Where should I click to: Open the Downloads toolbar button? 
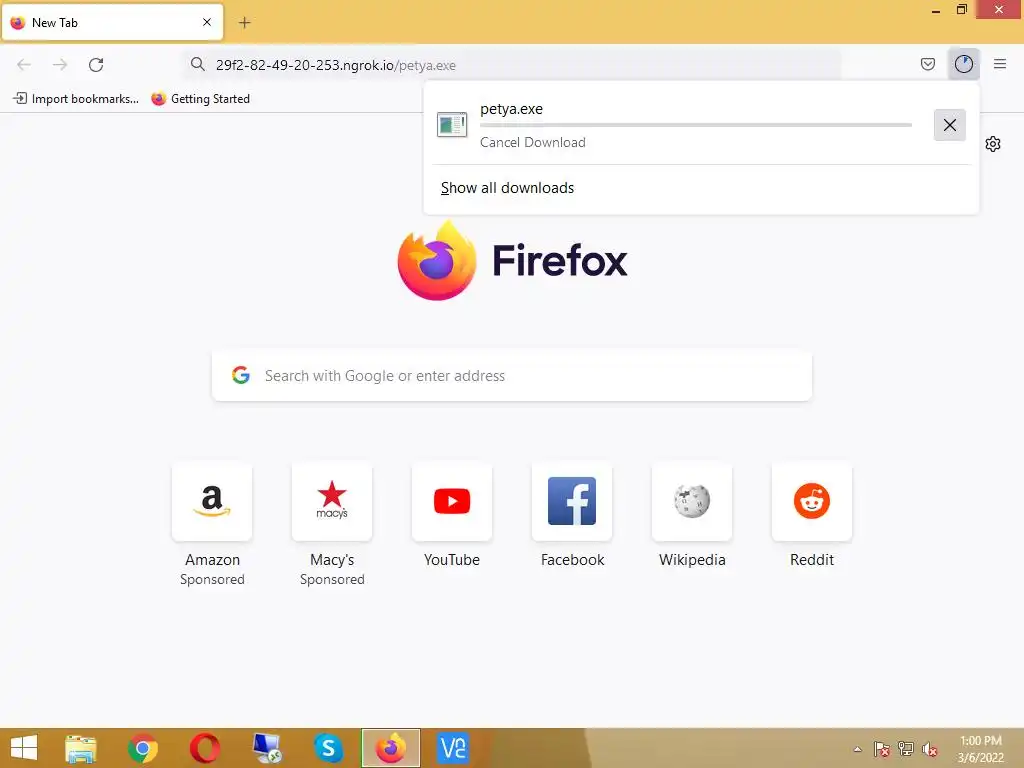tap(963, 64)
